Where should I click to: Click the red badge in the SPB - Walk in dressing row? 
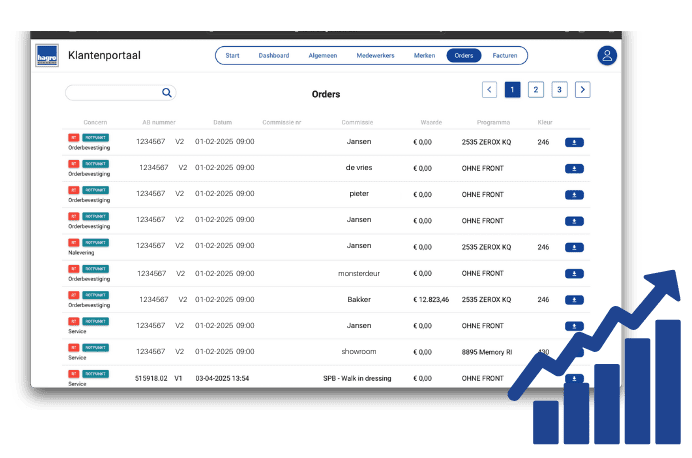pos(74,374)
